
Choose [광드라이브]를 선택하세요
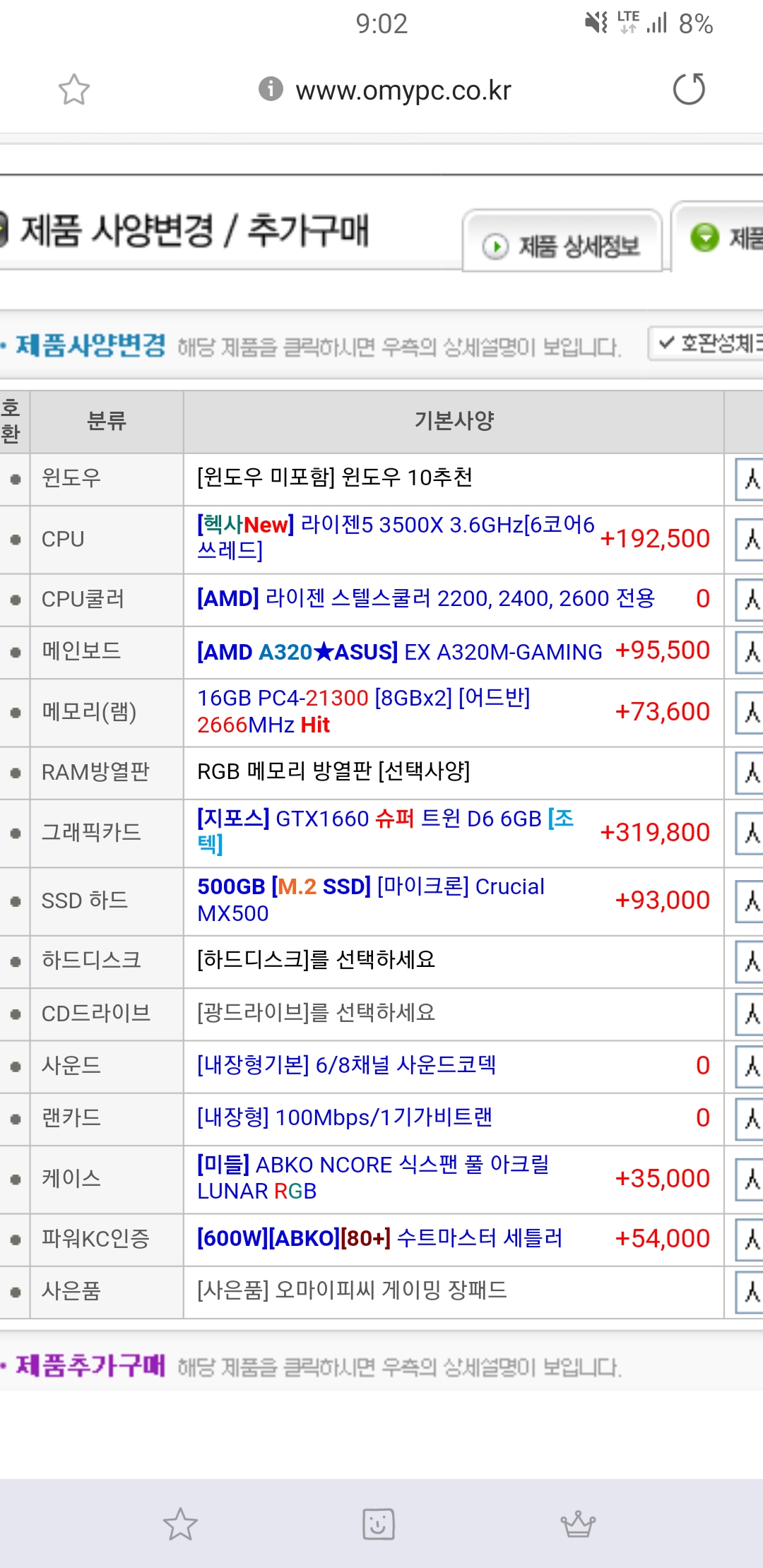(x=316, y=1013)
